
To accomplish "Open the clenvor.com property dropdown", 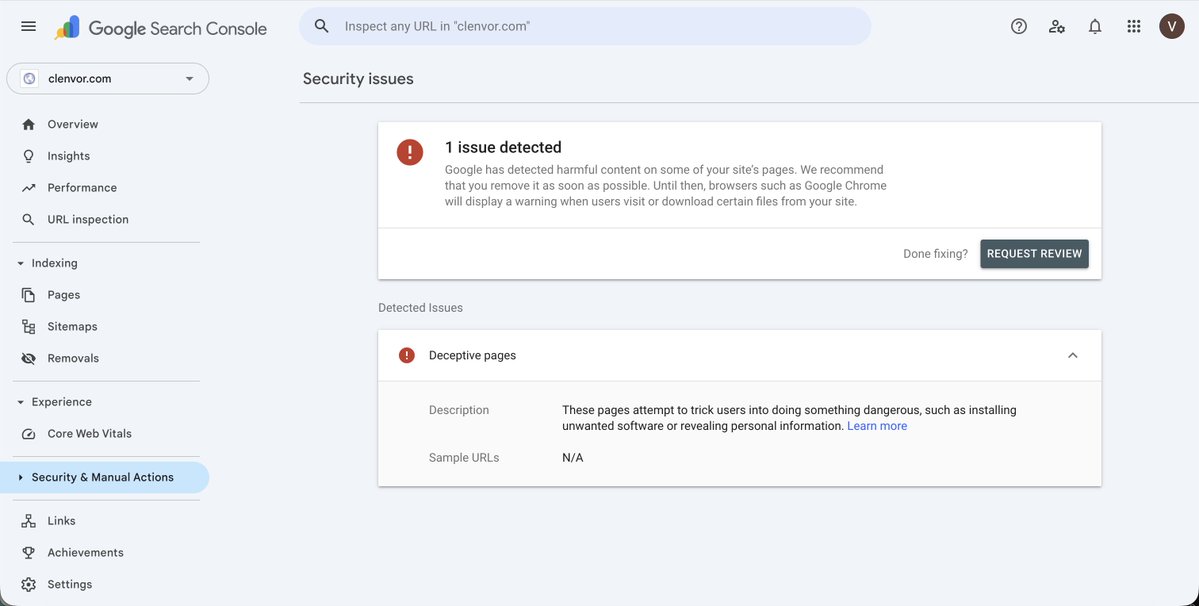I will [108, 79].
